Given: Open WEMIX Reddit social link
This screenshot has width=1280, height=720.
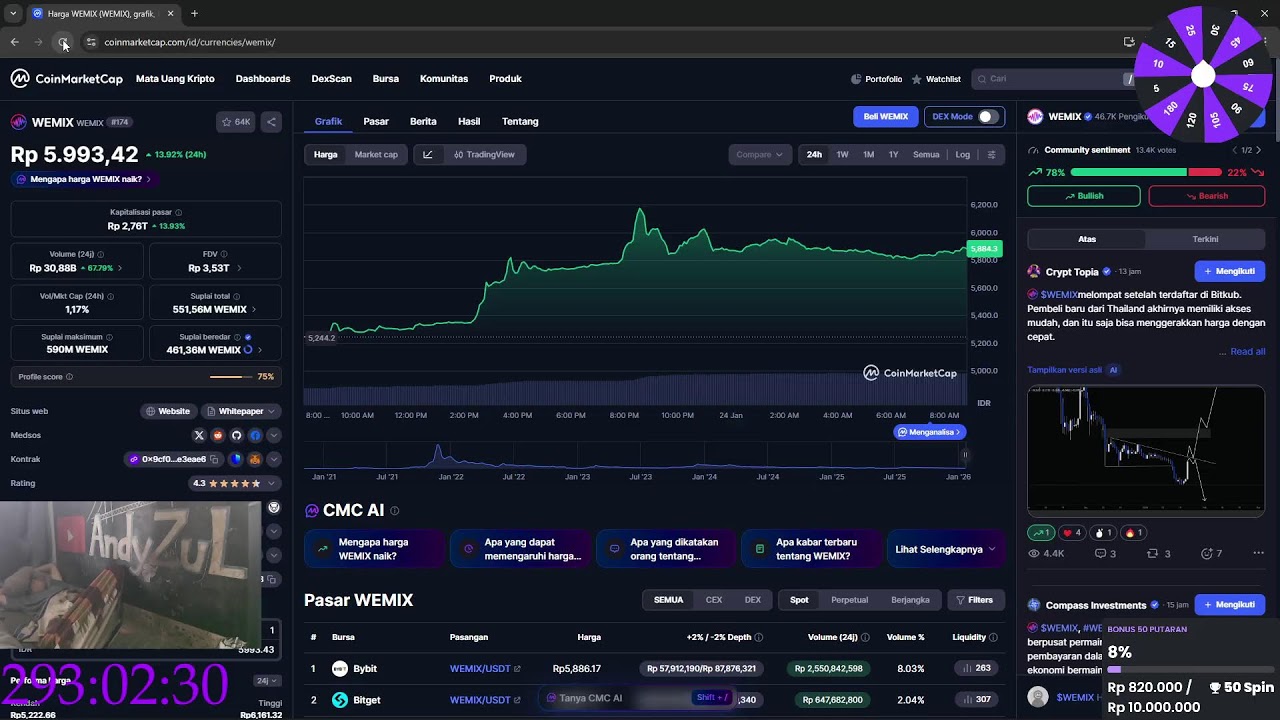Looking at the screenshot, I should click(218, 435).
